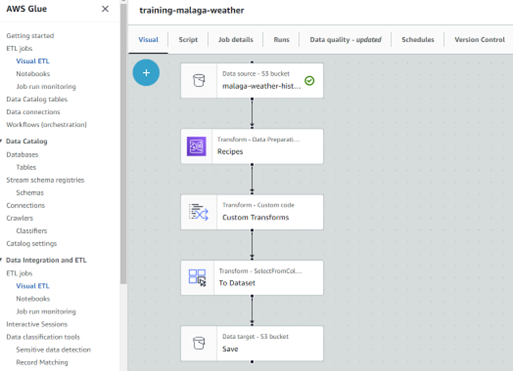
Task: Switch to the Schedules tab
Action: pos(418,40)
